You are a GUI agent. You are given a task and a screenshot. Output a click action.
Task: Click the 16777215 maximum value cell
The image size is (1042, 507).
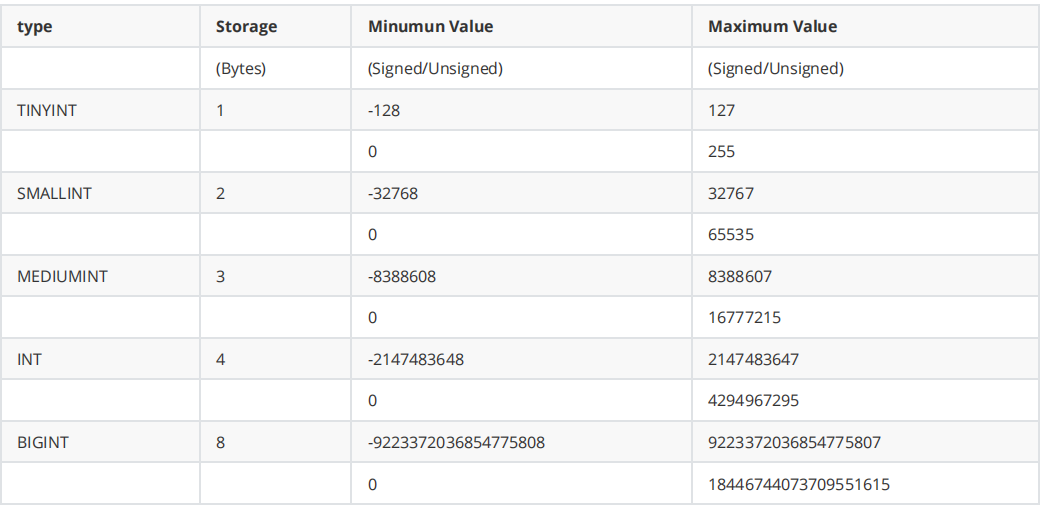pos(744,318)
